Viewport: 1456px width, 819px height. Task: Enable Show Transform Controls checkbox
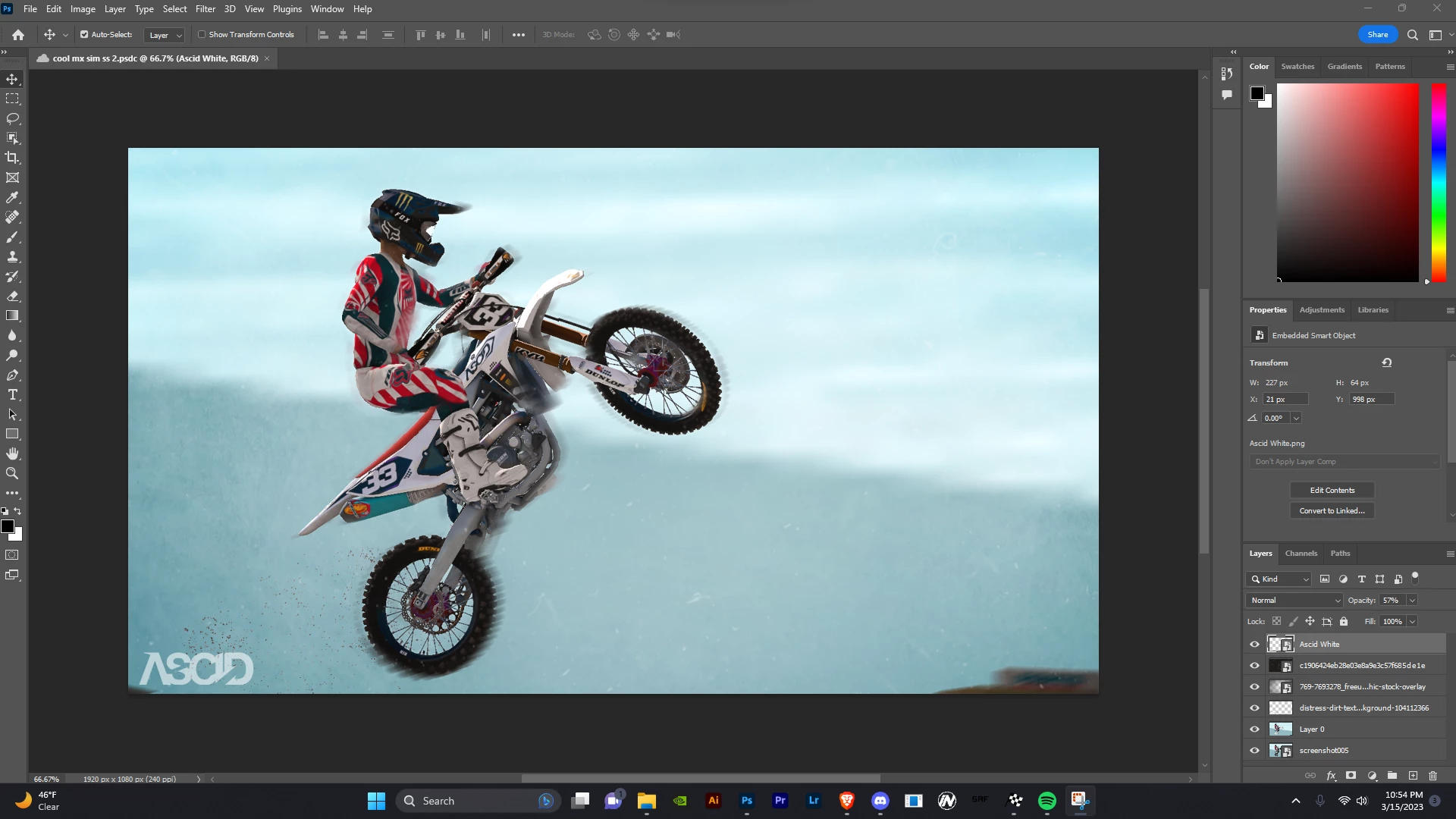pos(202,34)
